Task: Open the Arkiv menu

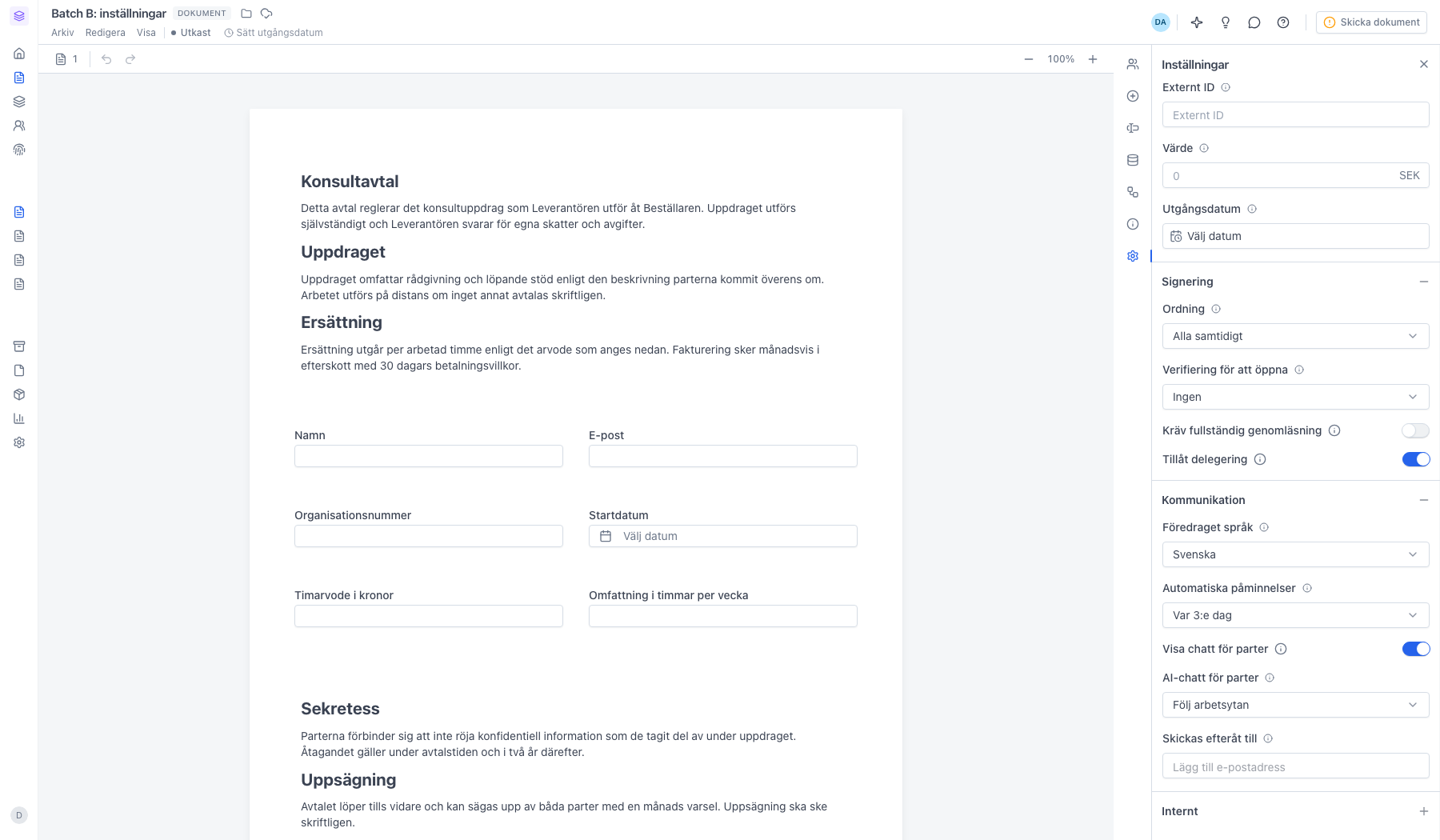Action: [62, 33]
